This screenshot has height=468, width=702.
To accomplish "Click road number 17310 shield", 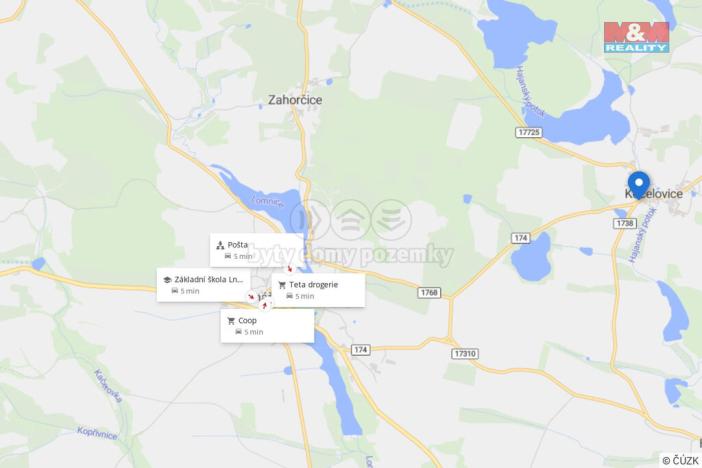I will [x=465, y=354].
